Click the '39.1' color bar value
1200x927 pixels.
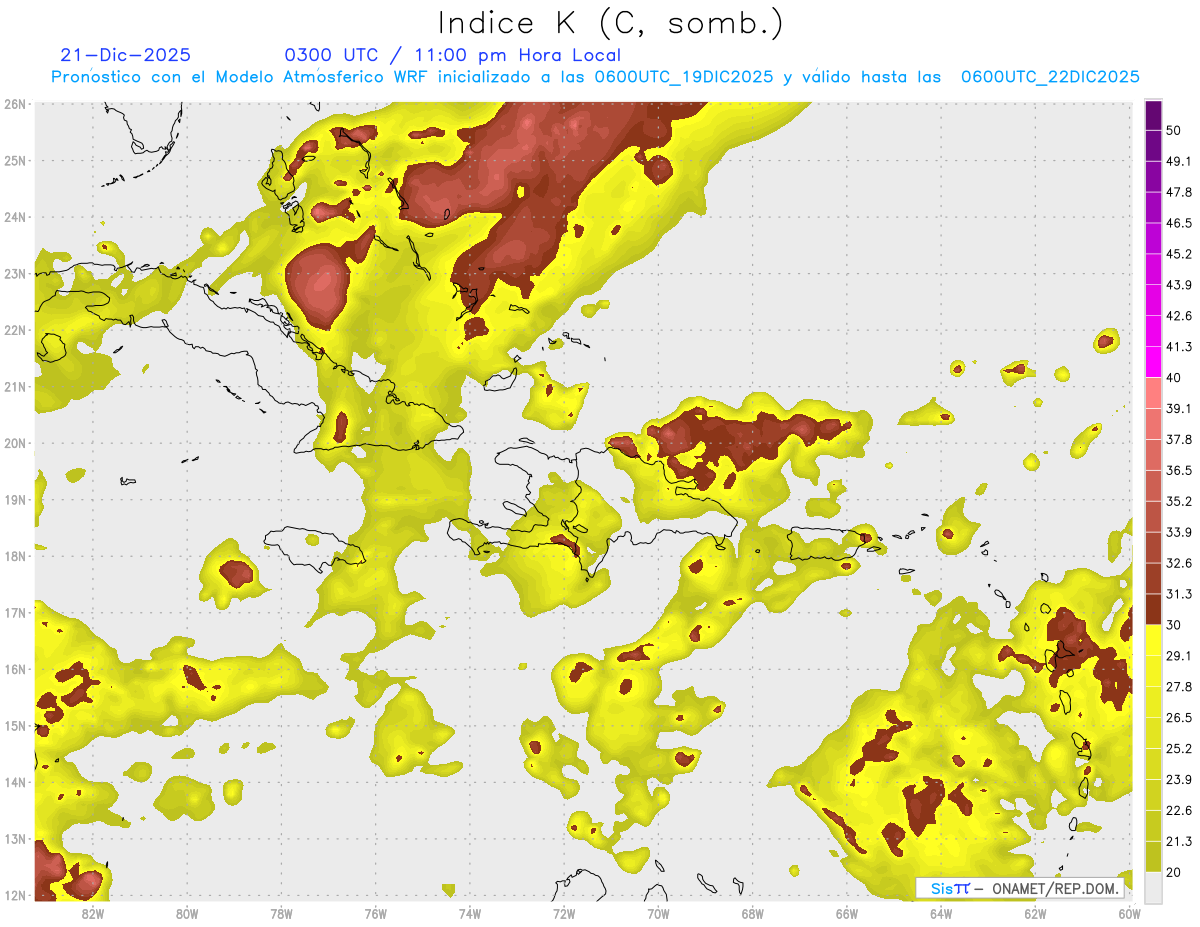pos(1179,408)
